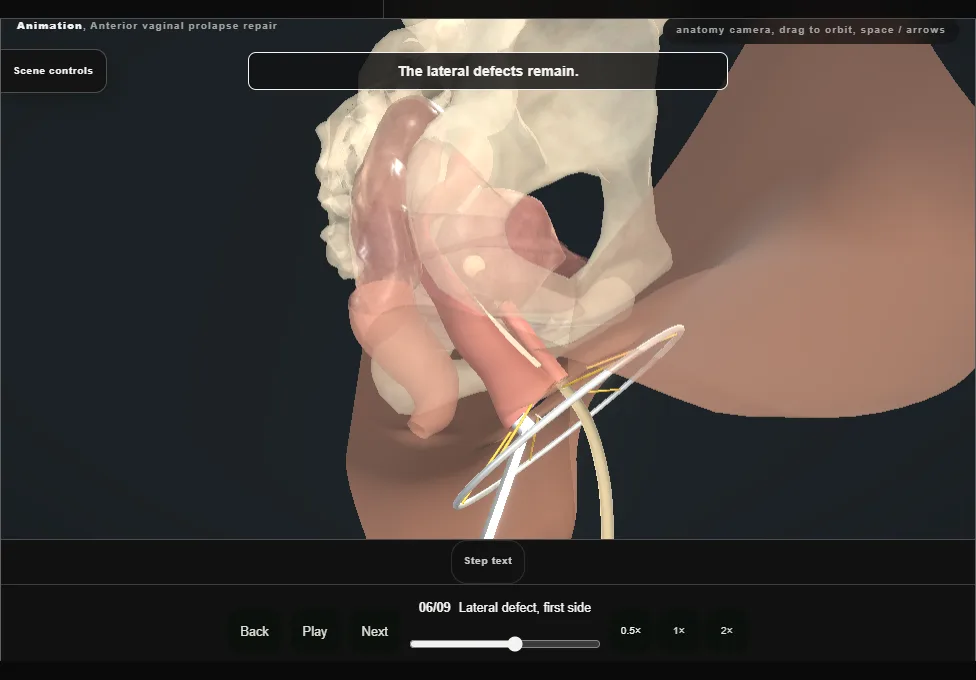Viewport: 976px width, 680px height.
Task: Click the 'anatomy camera, drag to orbit' hint label
Action: tap(810, 30)
